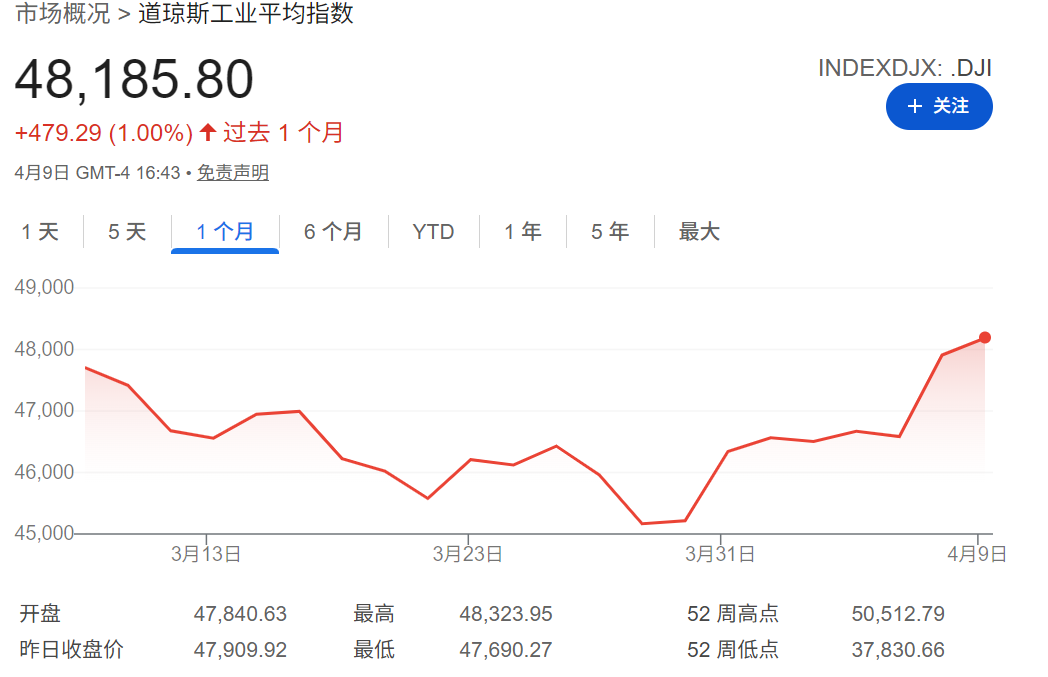This screenshot has height=677, width=1048.
Task: Click the 开盘 opening price value
Action: click(x=240, y=614)
